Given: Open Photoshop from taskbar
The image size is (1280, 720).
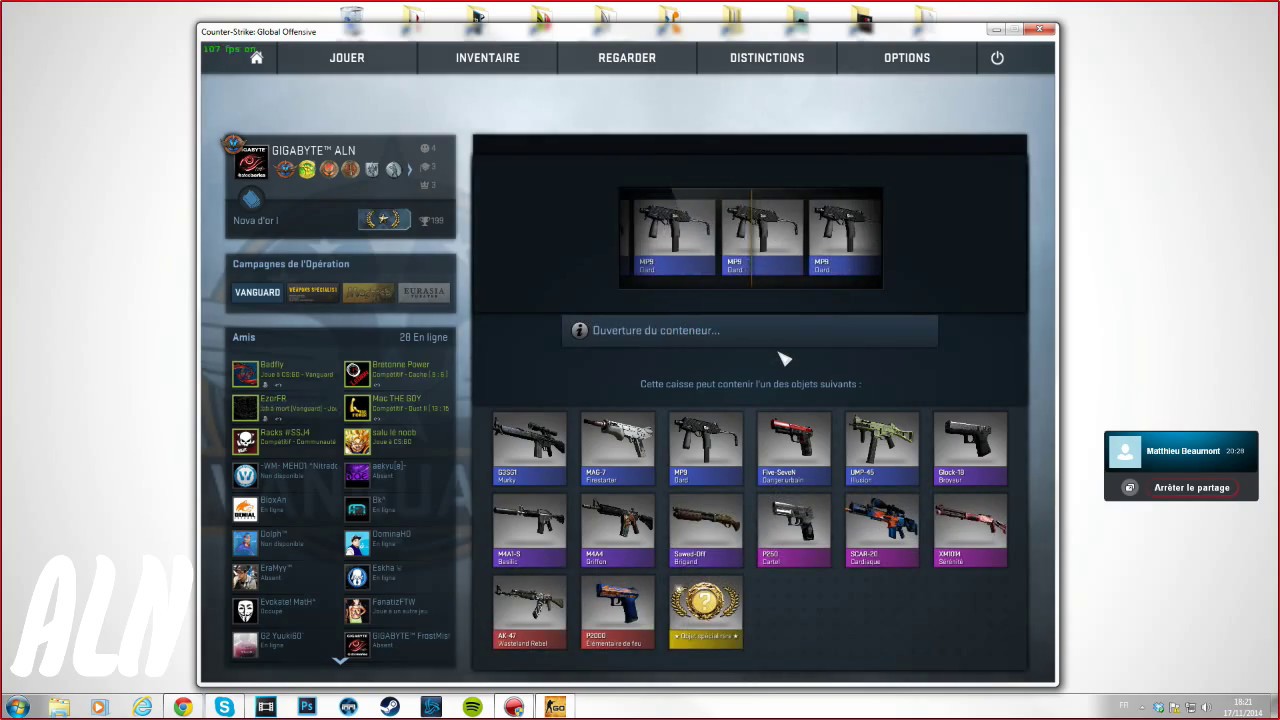Looking at the screenshot, I should [x=307, y=707].
